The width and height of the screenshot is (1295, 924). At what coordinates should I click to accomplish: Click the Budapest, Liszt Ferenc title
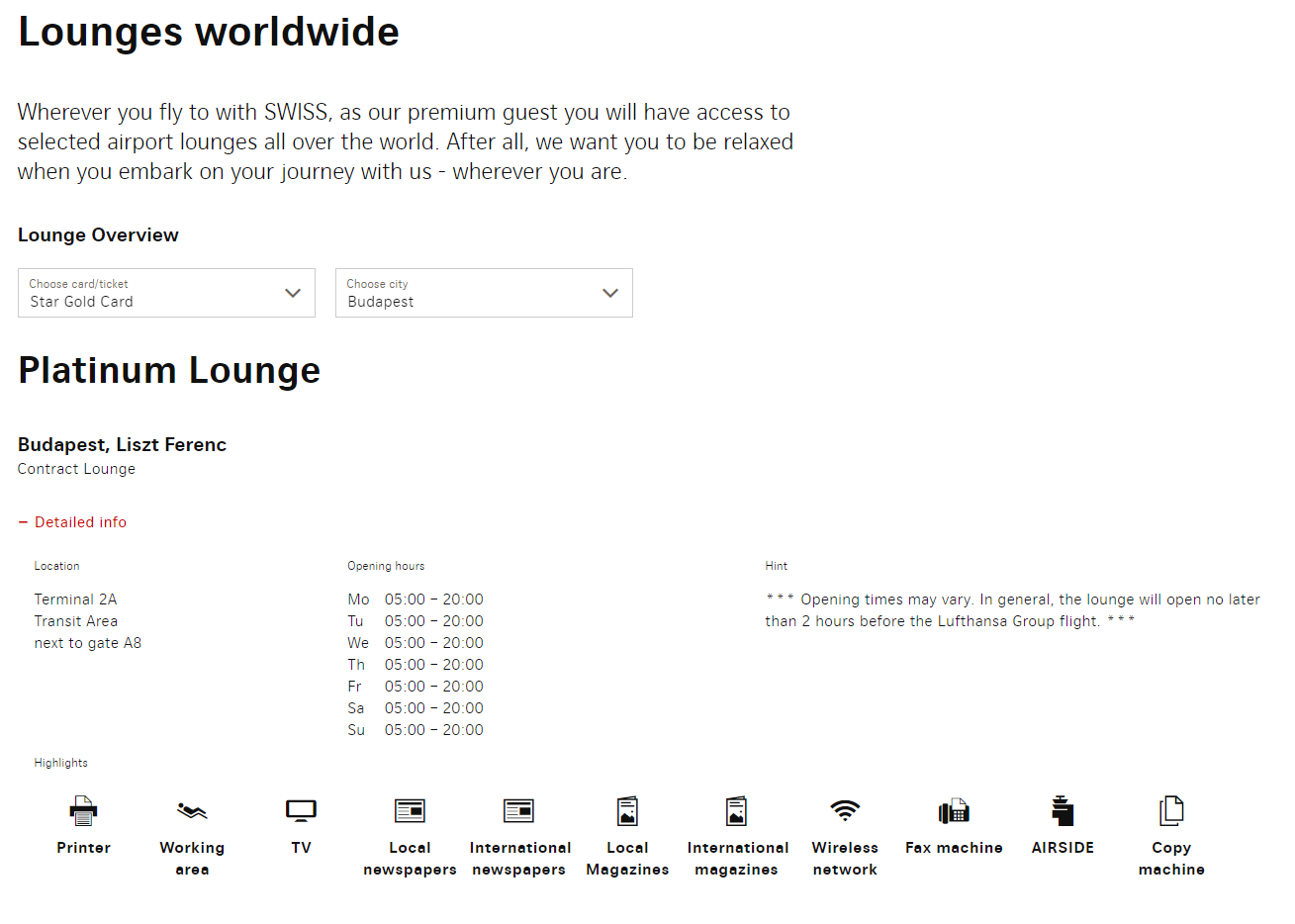pyautogui.click(x=122, y=445)
